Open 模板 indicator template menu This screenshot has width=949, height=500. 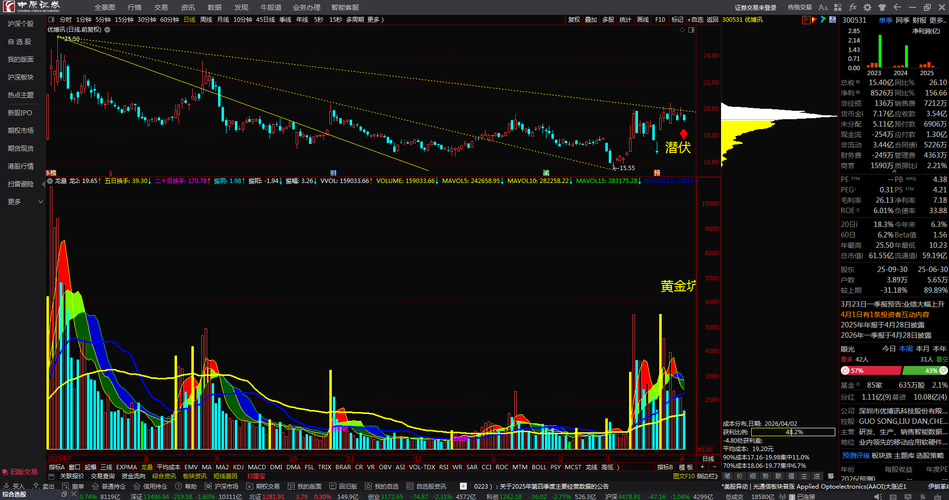coord(686,467)
